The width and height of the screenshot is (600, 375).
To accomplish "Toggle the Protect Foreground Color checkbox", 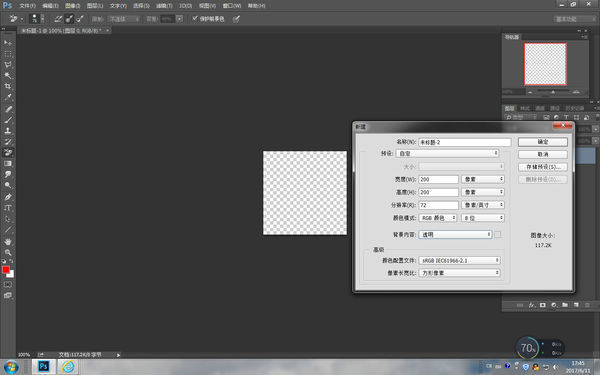I will (x=195, y=18).
